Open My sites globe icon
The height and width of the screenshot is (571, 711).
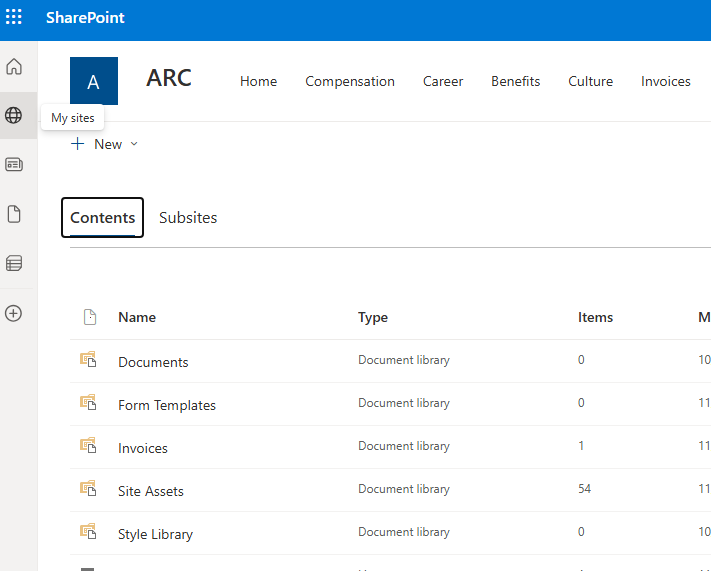click(14, 116)
